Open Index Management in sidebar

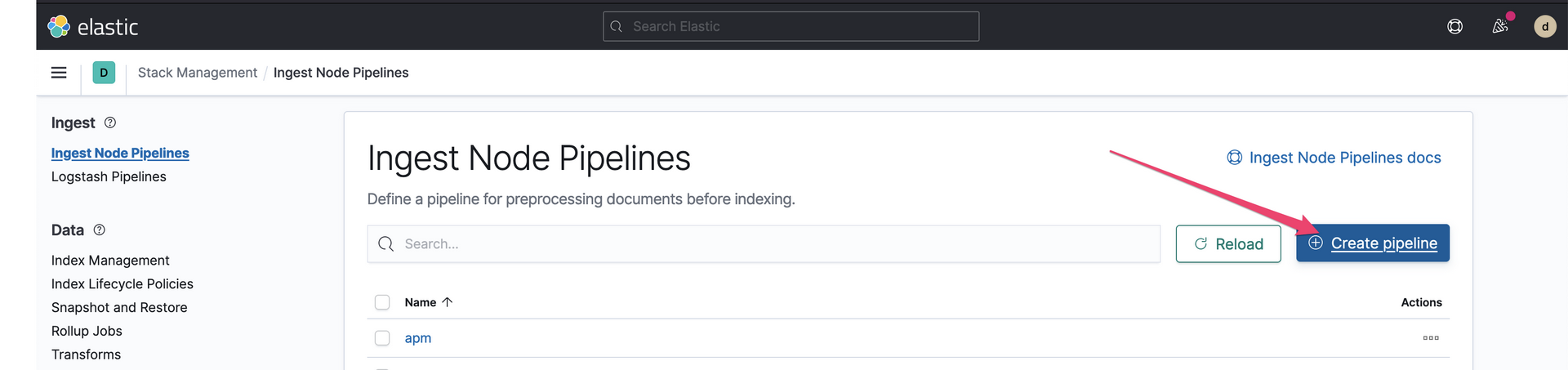coord(110,261)
